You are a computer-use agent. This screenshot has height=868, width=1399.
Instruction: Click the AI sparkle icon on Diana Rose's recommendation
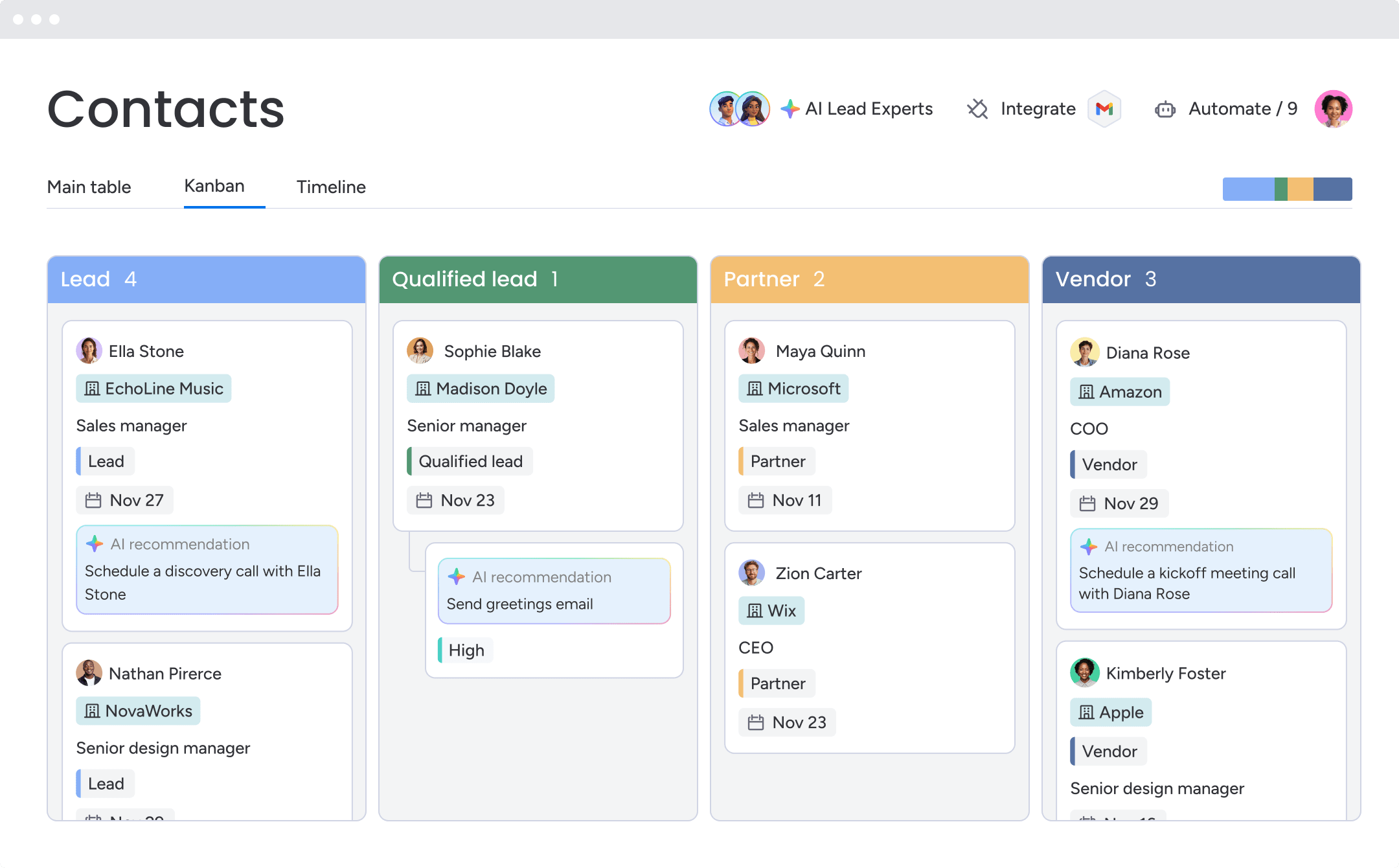click(1087, 547)
